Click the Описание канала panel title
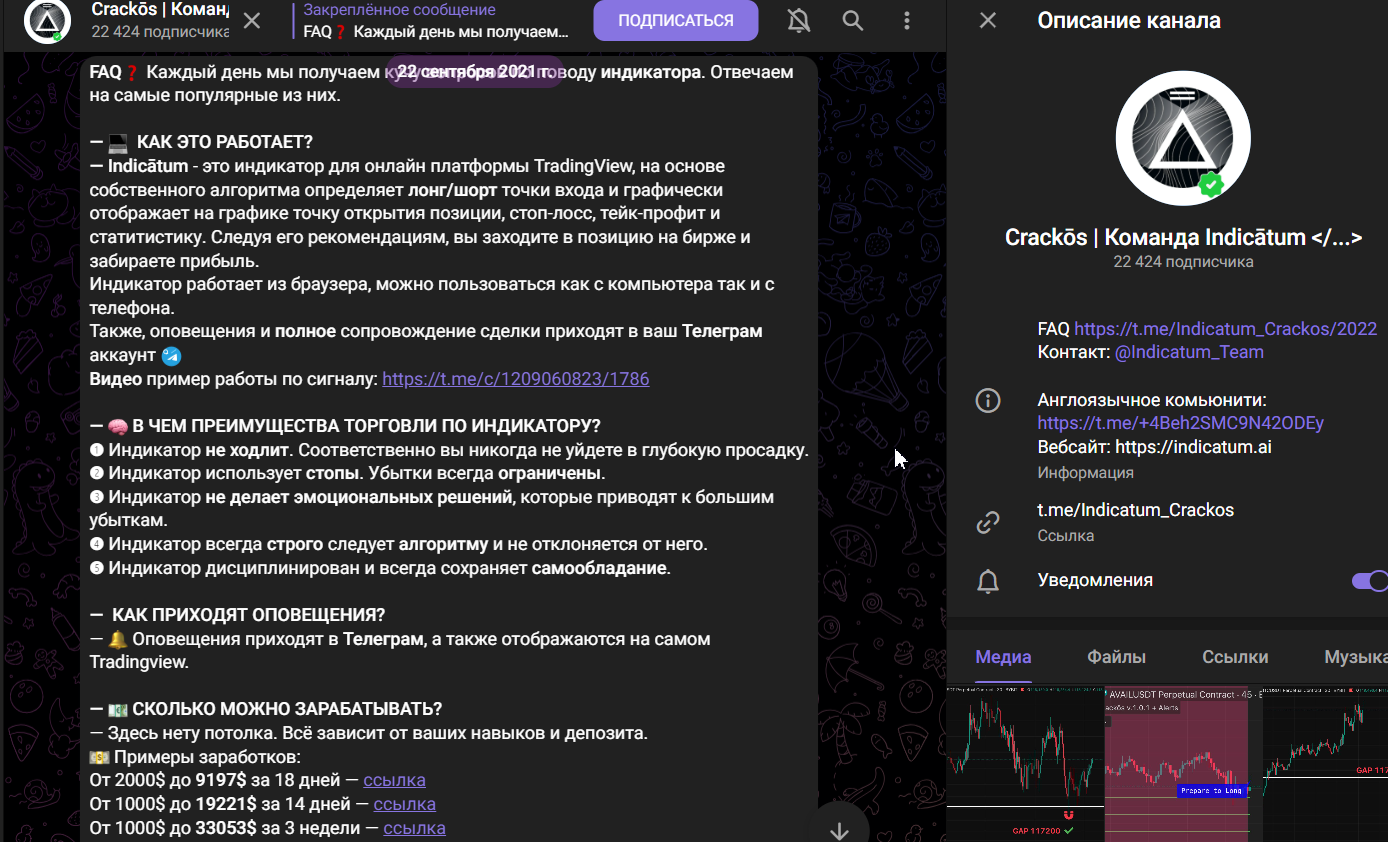The height and width of the screenshot is (842, 1388). (1129, 20)
